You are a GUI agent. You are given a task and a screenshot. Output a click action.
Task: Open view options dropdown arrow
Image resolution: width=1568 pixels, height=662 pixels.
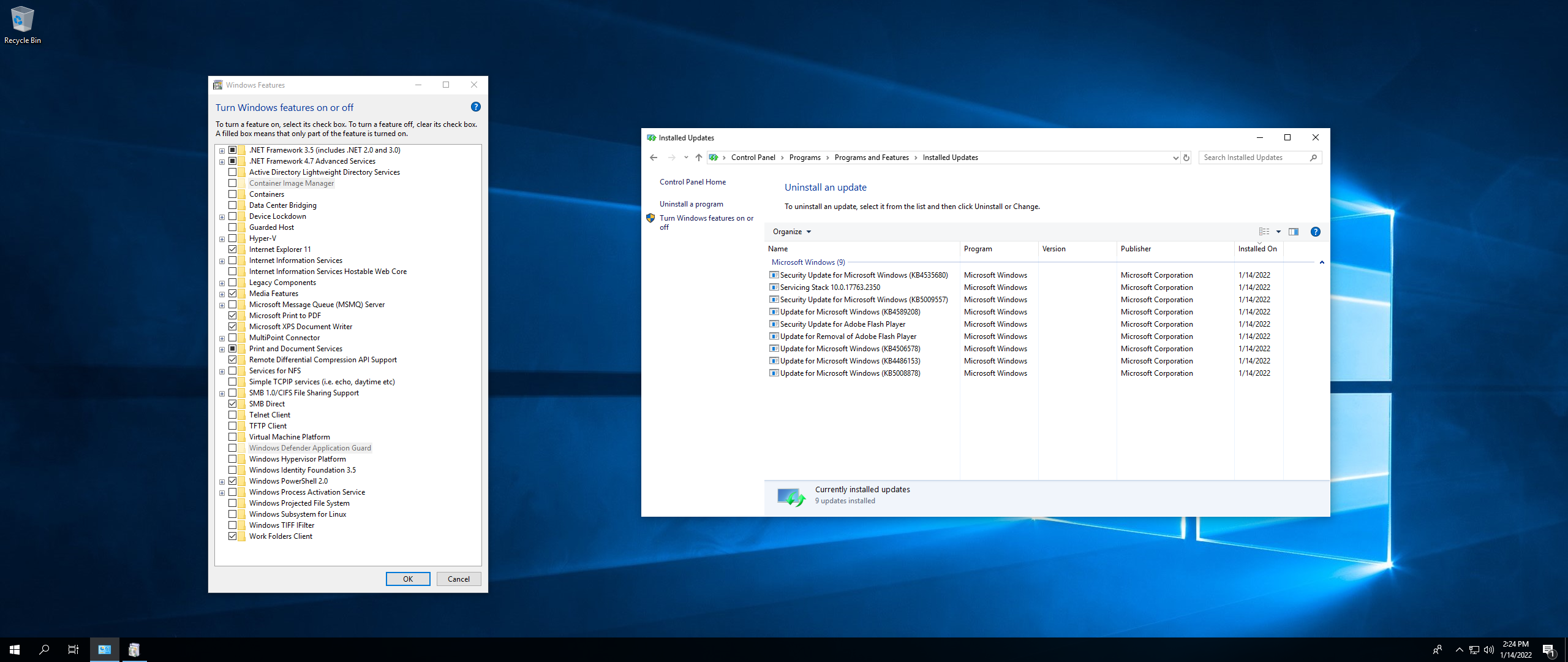pos(1278,232)
